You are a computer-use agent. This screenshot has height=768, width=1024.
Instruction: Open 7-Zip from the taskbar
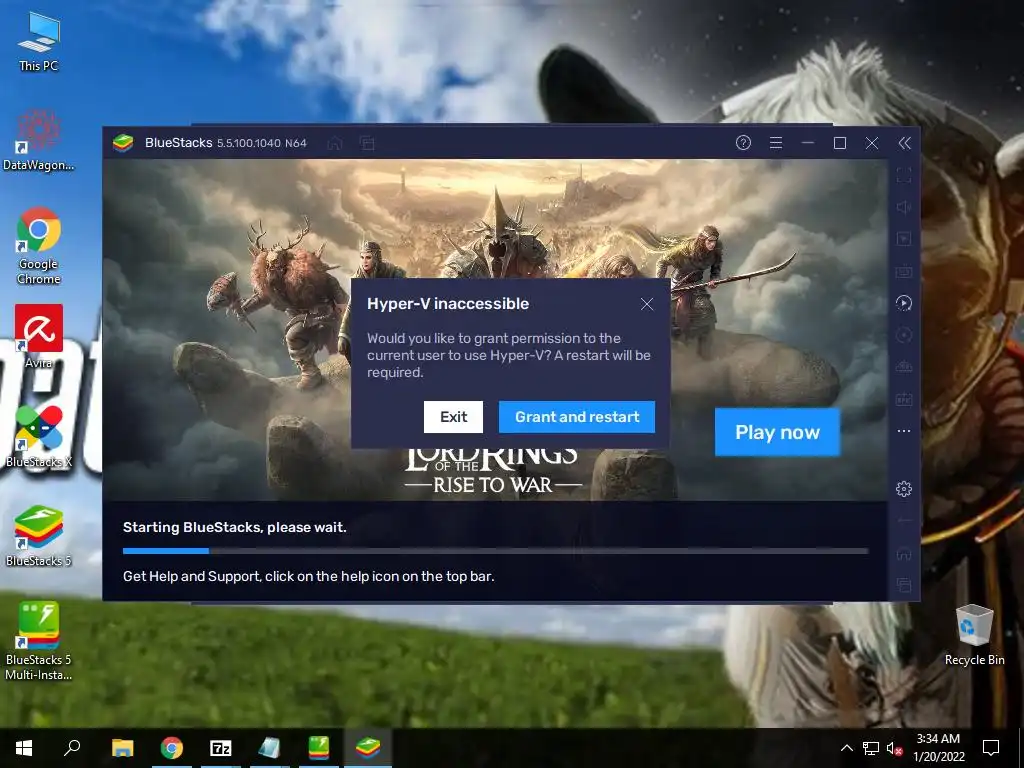[221, 748]
